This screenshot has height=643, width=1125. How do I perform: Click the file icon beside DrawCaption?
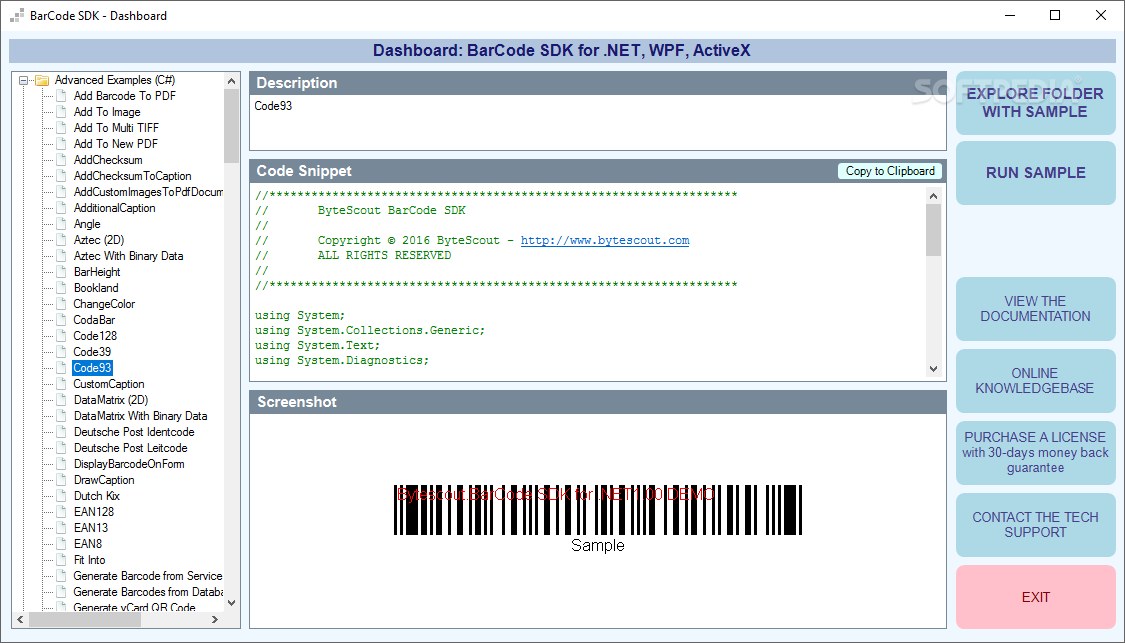[x=62, y=480]
